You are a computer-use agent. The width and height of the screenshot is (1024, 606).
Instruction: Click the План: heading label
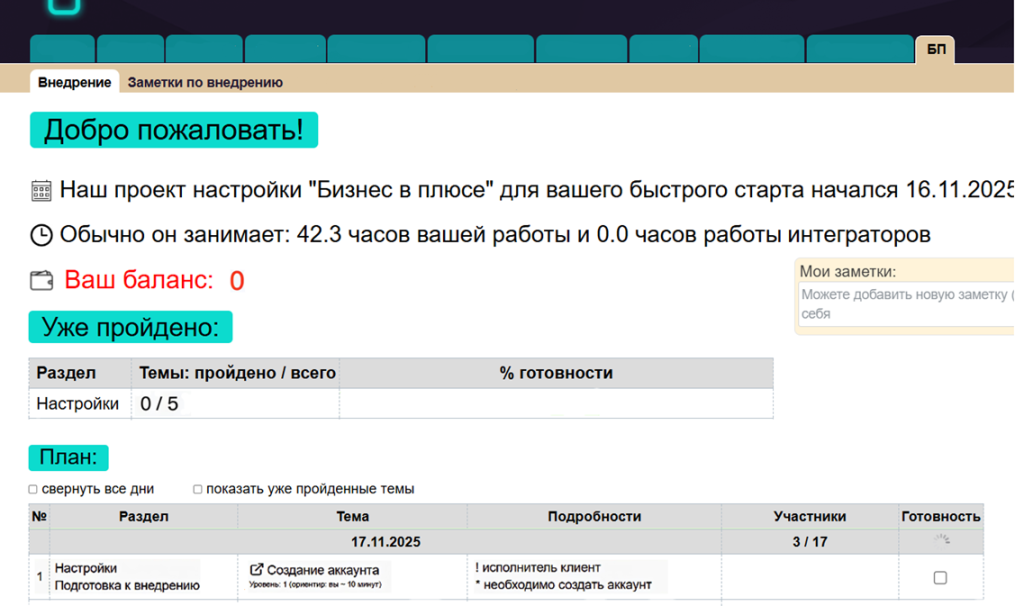[68, 458]
